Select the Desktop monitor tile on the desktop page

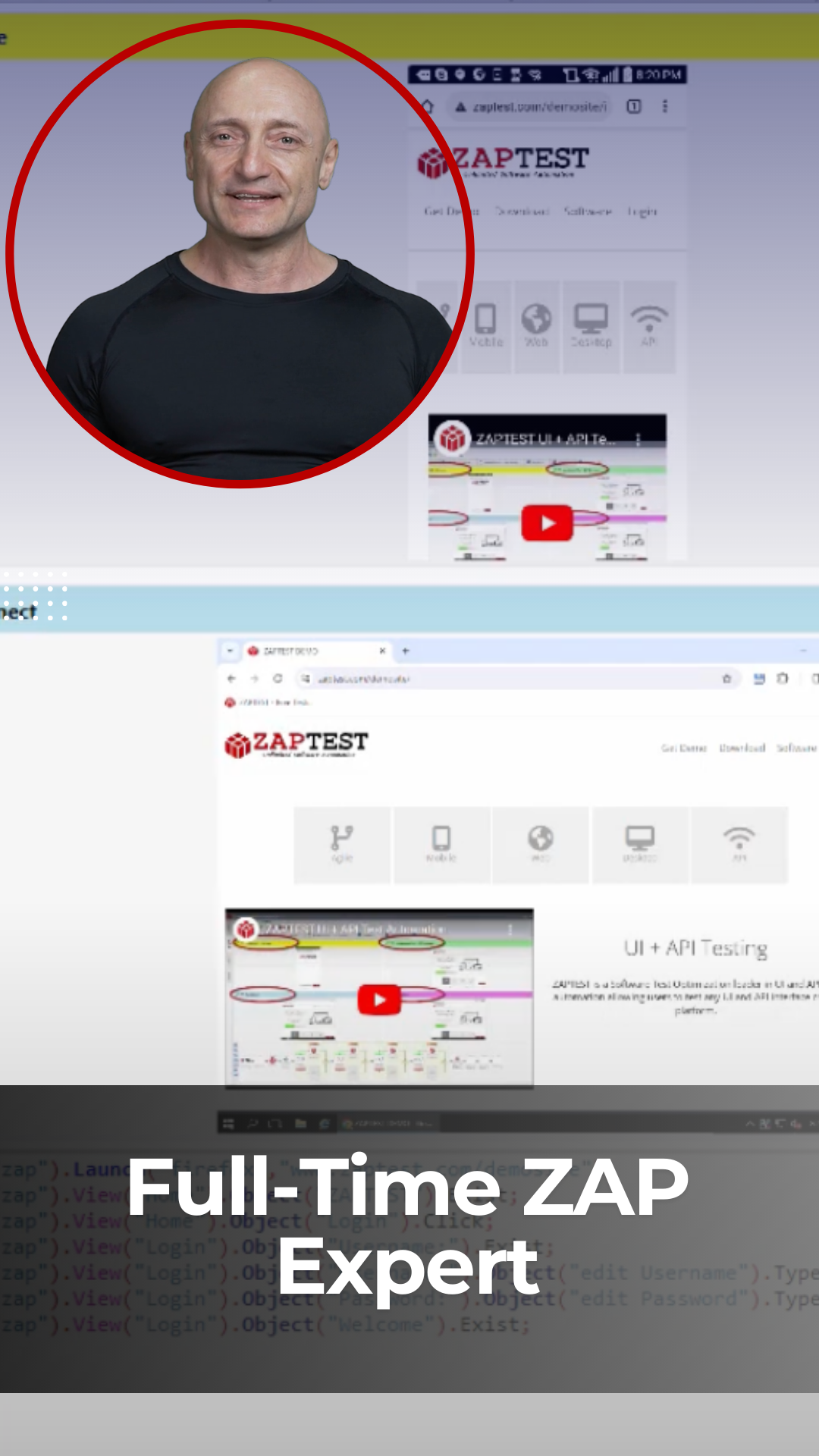tap(640, 845)
